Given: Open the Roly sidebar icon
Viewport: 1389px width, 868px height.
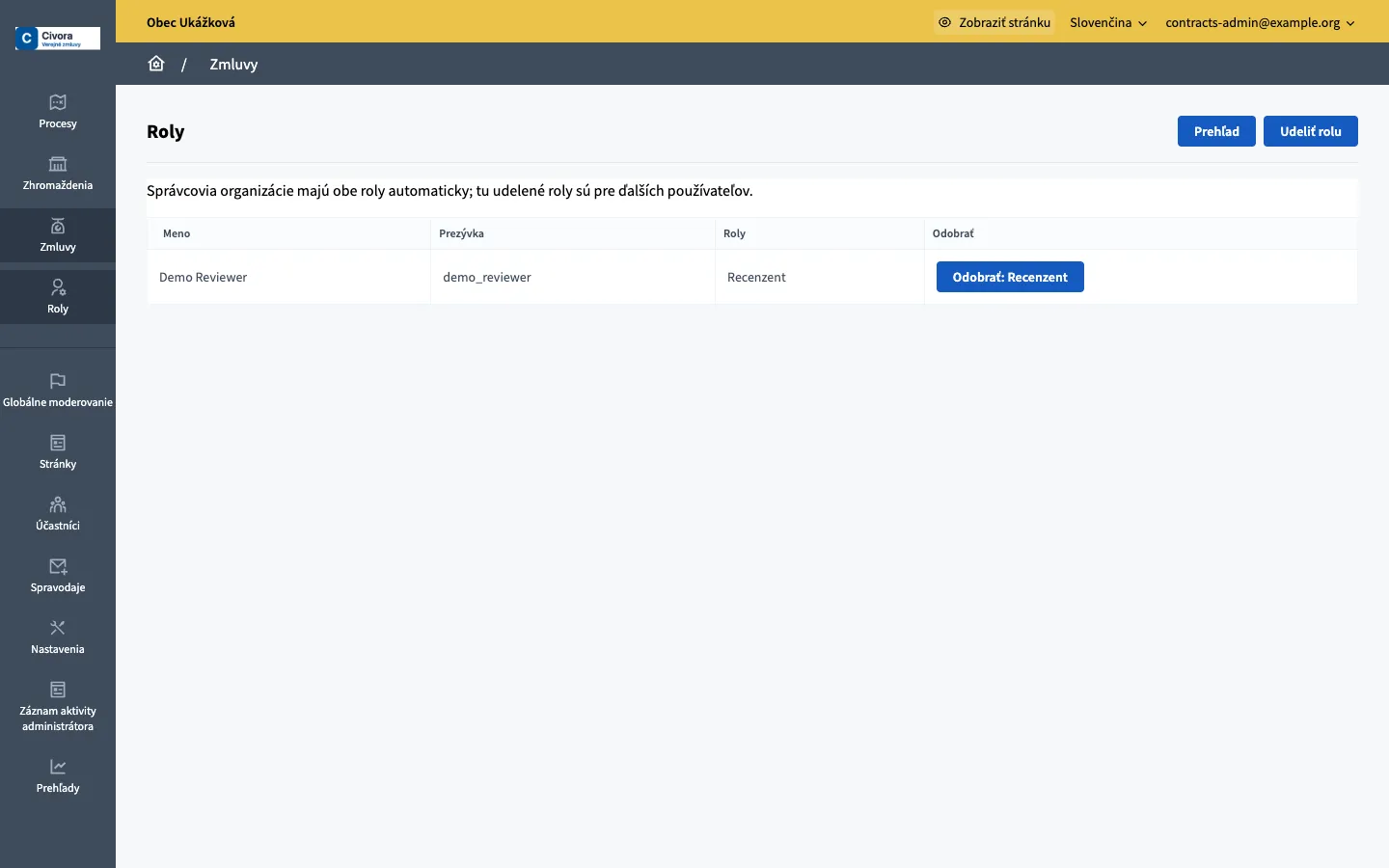Looking at the screenshot, I should (x=58, y=287).
